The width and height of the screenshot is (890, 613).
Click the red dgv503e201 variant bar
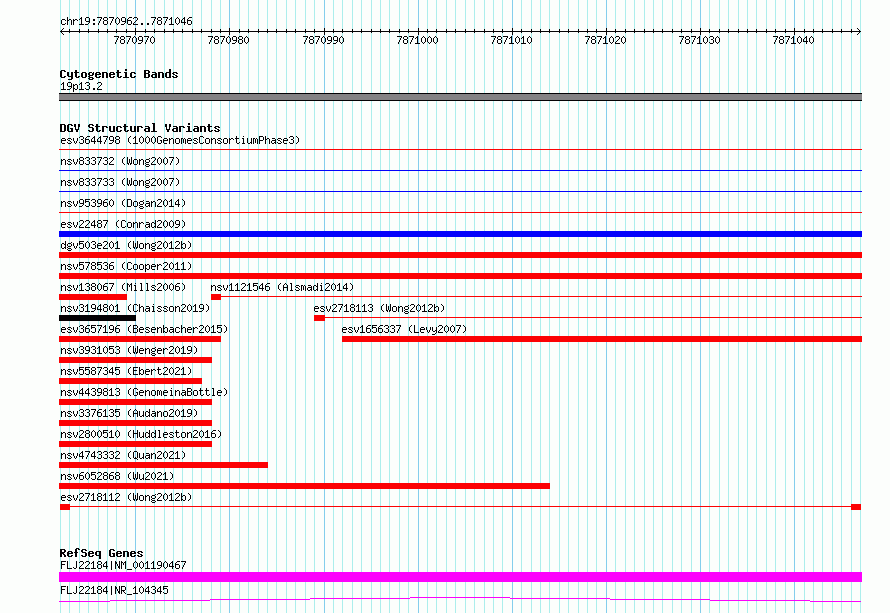point(460,255)
